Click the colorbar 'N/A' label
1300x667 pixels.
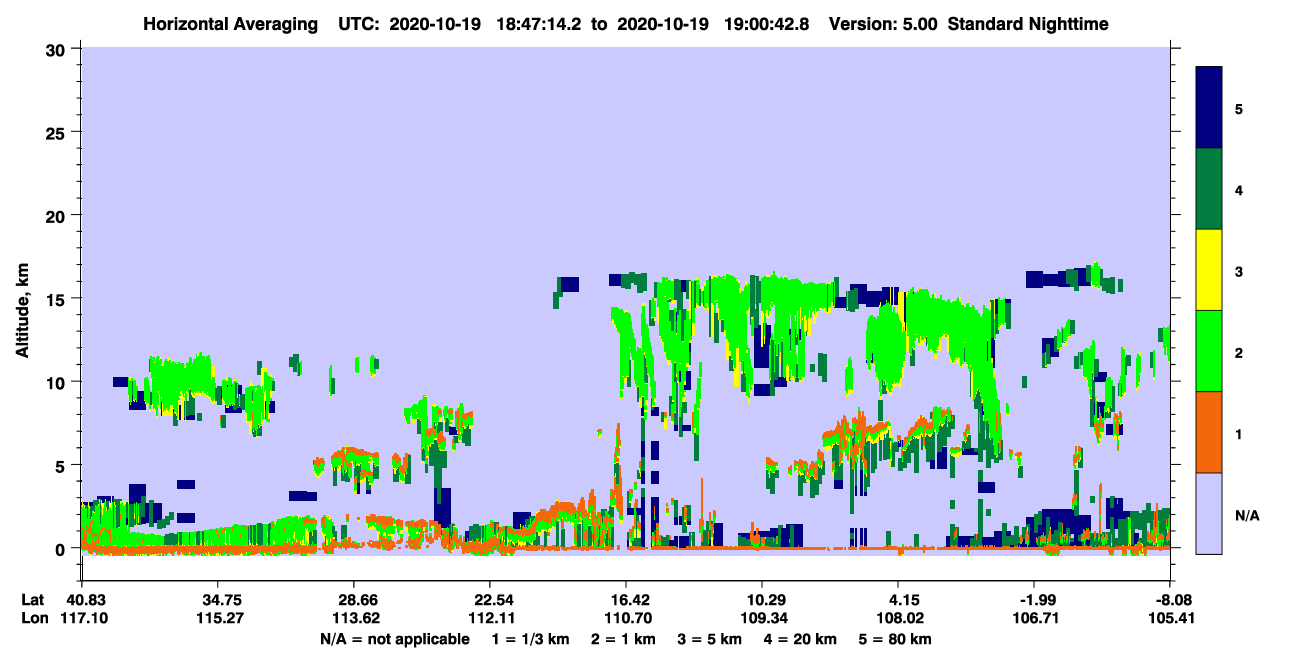(x=1247, y=515)
